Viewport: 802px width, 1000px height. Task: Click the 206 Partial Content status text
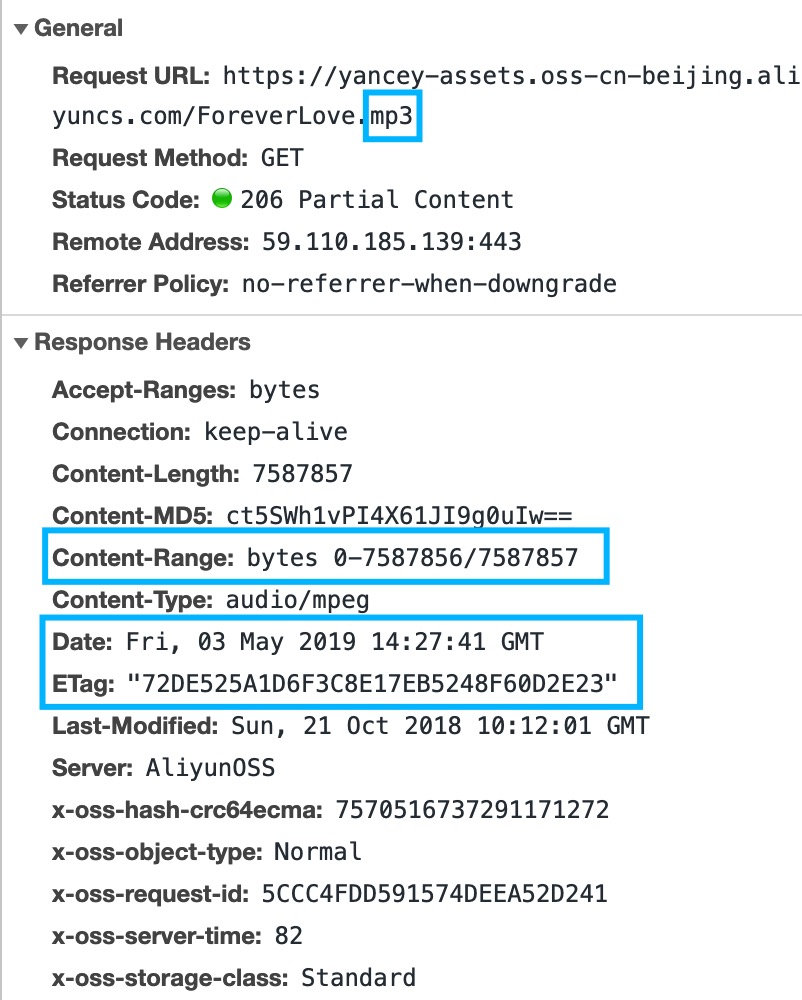point(377,200)
